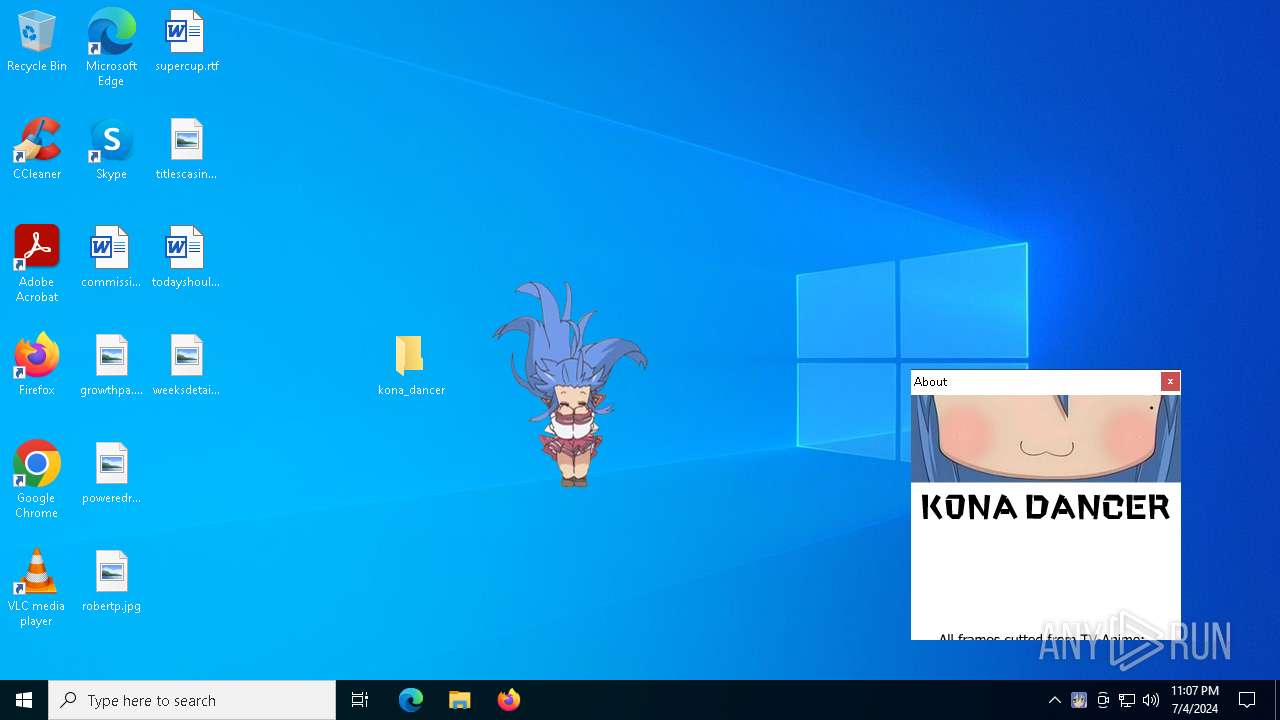The image size is (1280, 720).
Task: Select the robertp.jpg file icon
Action: (111, 581)
